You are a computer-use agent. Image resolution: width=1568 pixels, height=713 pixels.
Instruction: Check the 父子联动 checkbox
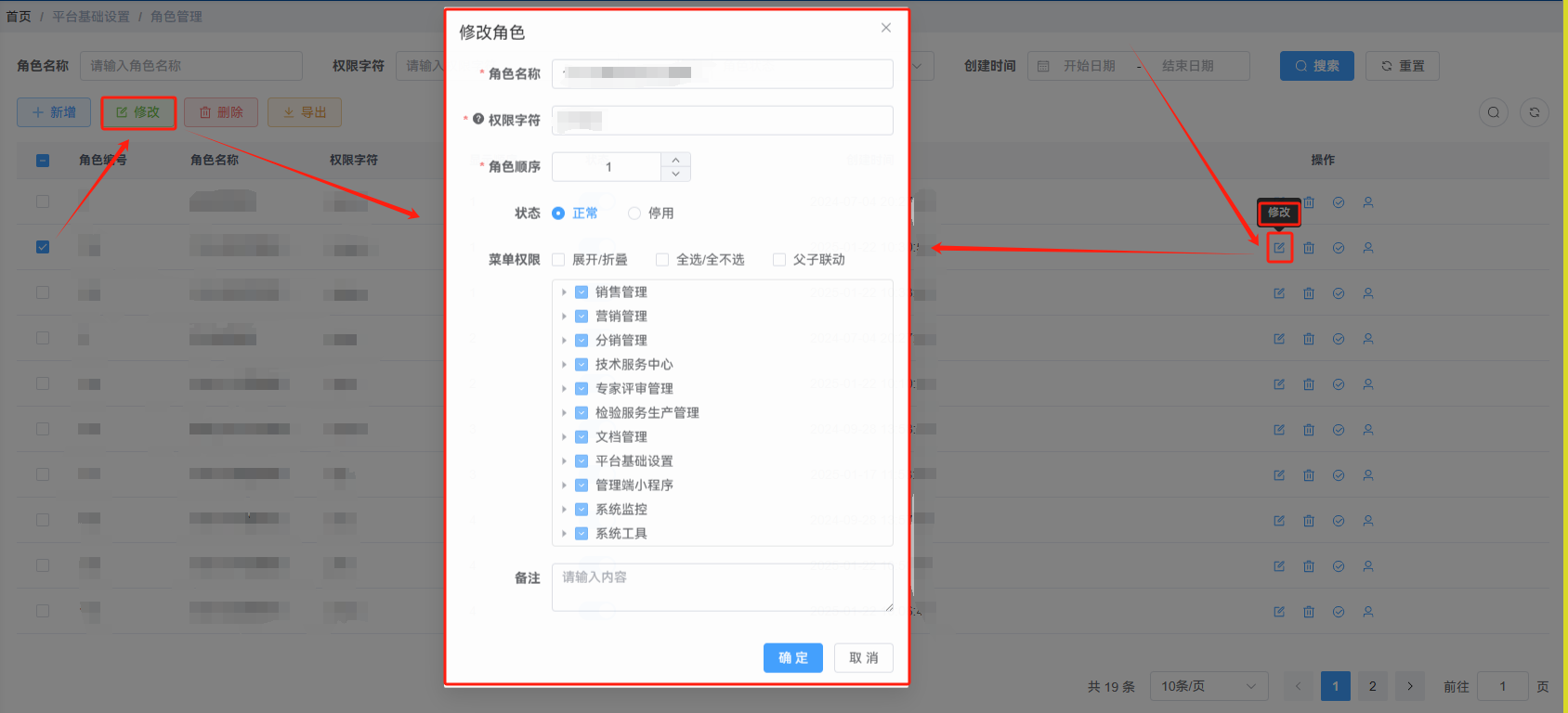tap(779, 260)
